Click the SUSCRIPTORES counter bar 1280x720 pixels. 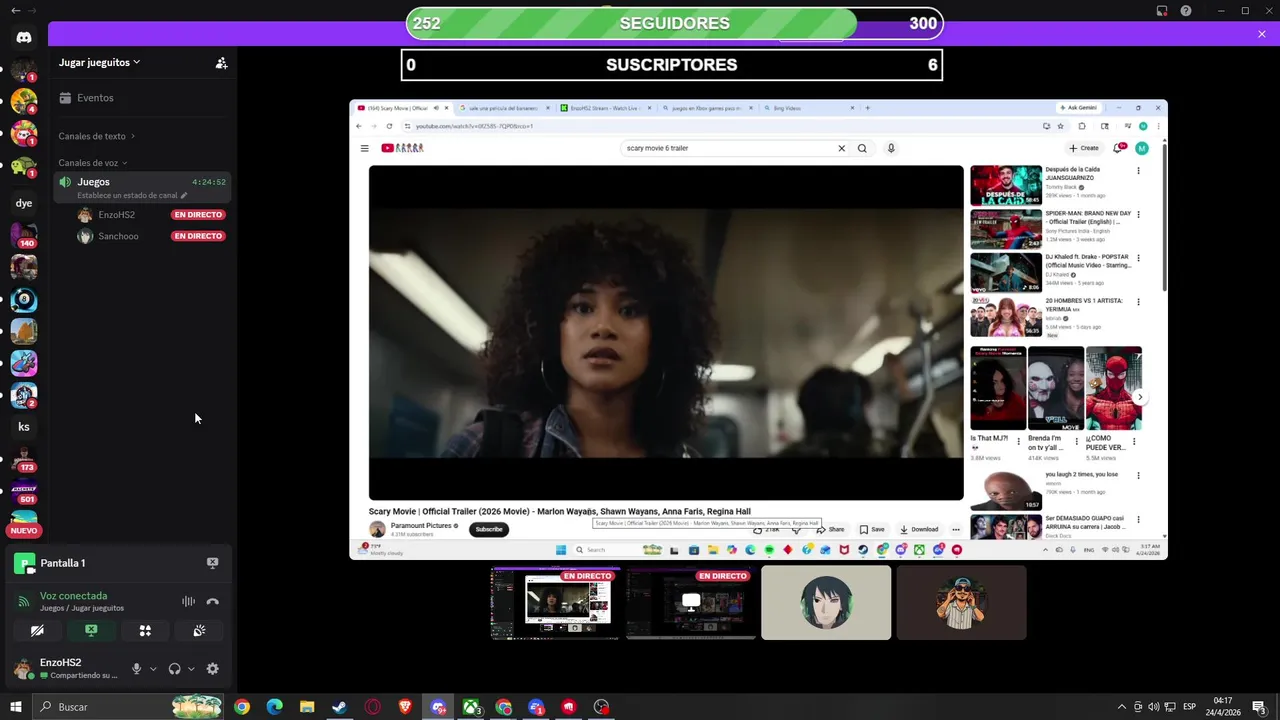671,65
